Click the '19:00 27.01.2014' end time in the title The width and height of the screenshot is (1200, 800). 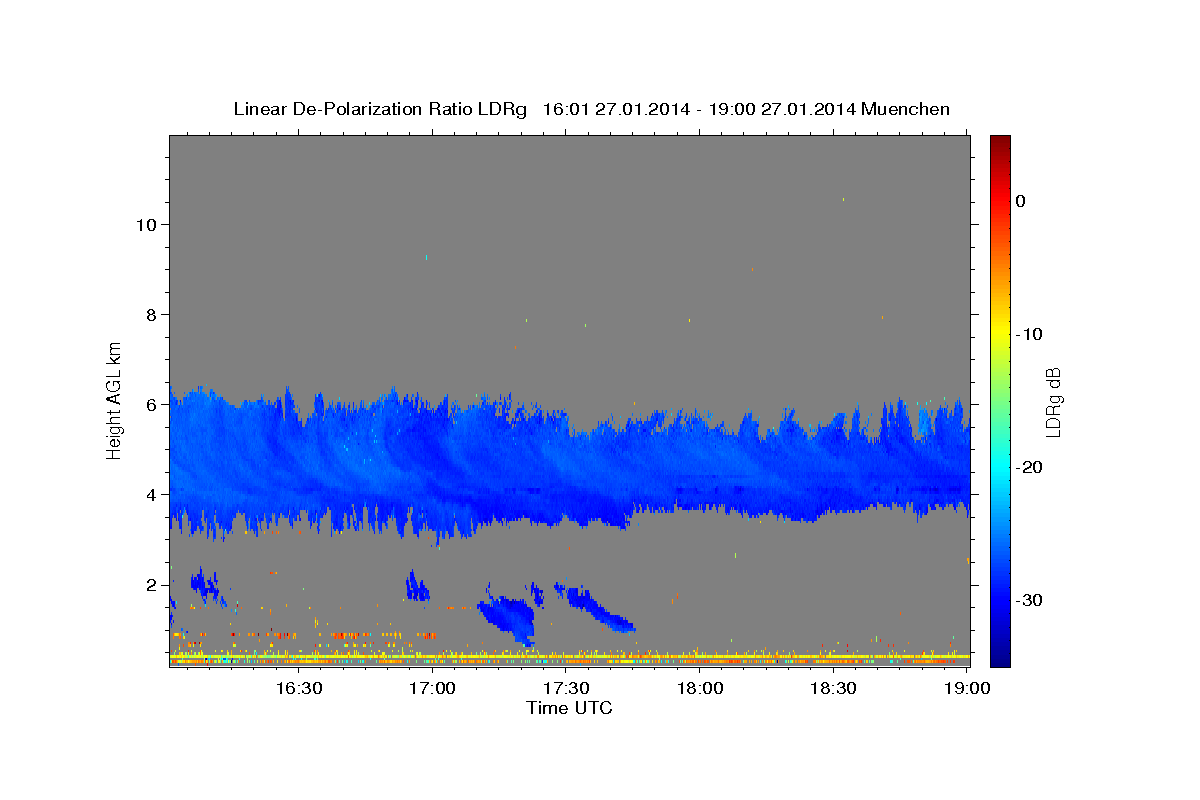click(x=782, y=109)
